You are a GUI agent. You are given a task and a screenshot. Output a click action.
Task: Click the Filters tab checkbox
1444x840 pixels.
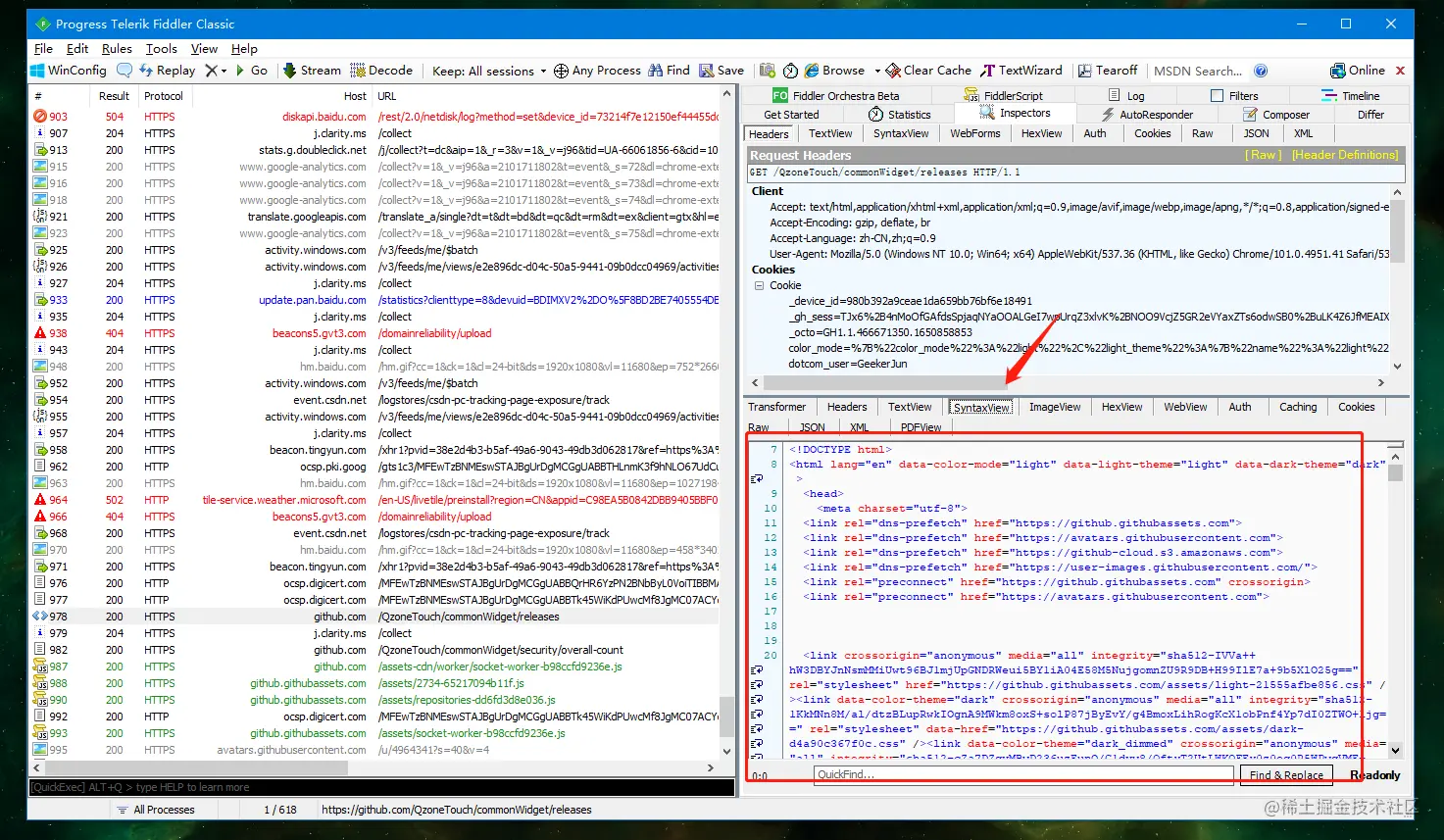[1217, 95]
